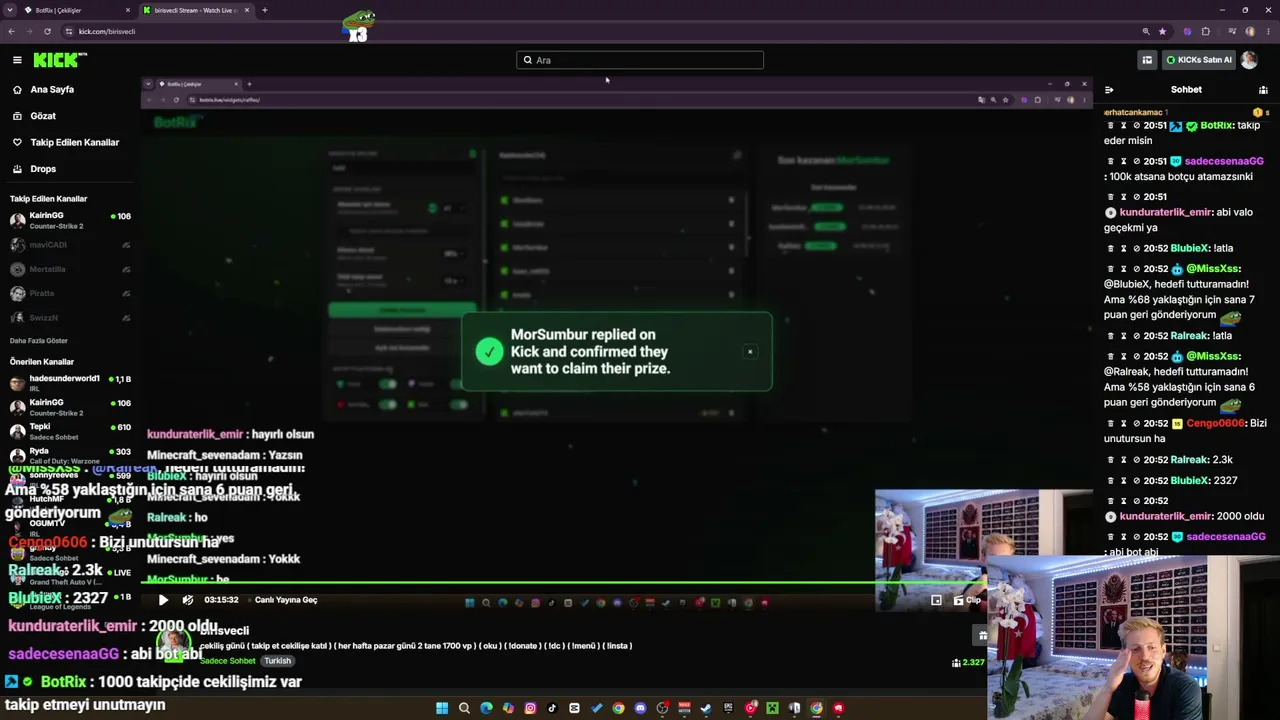This screenshot has width=1280, height=720.
Task: Click the BotRix username in chat
Action: [1216, 126]
